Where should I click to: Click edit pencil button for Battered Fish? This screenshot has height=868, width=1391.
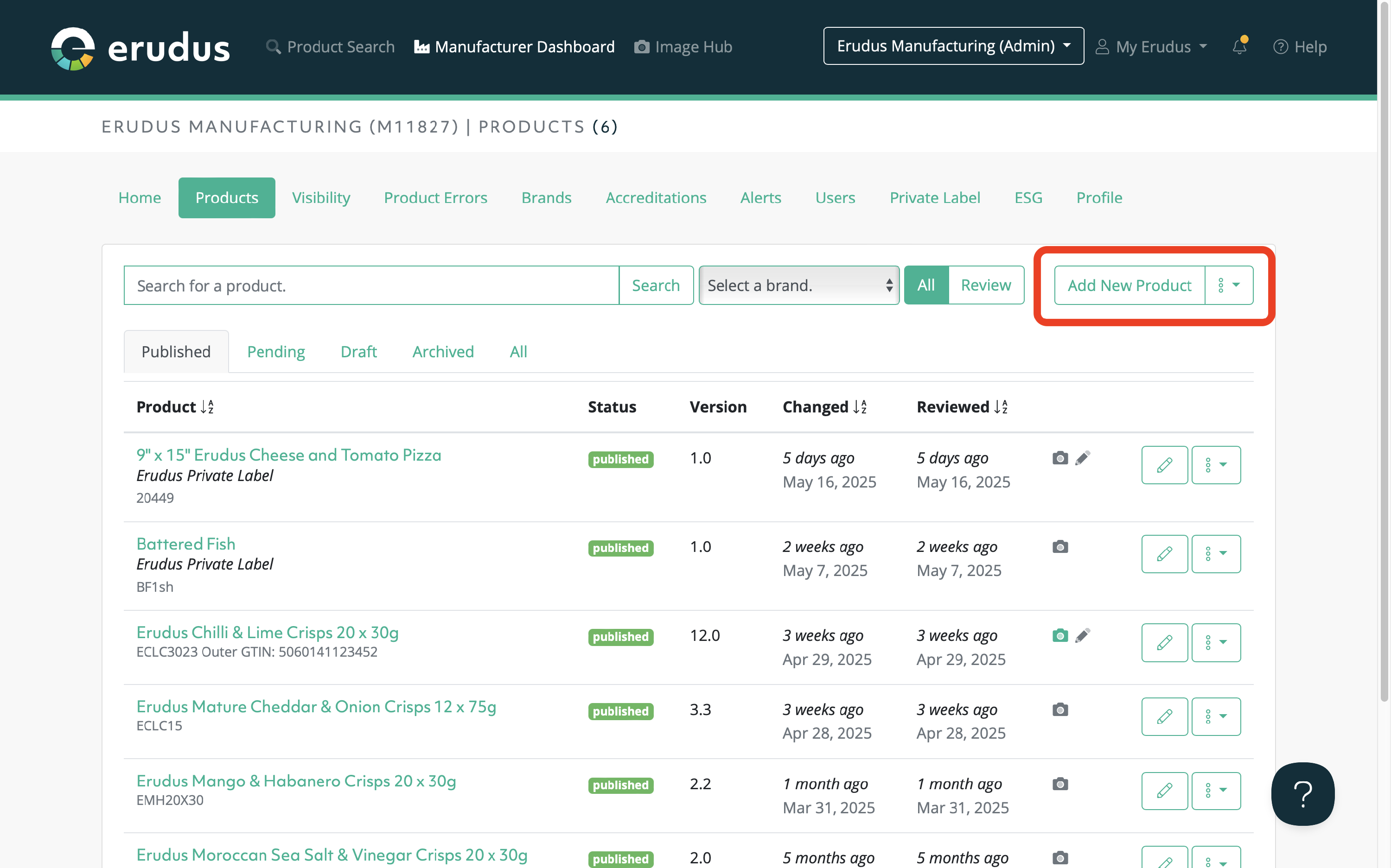[1164, 553]
